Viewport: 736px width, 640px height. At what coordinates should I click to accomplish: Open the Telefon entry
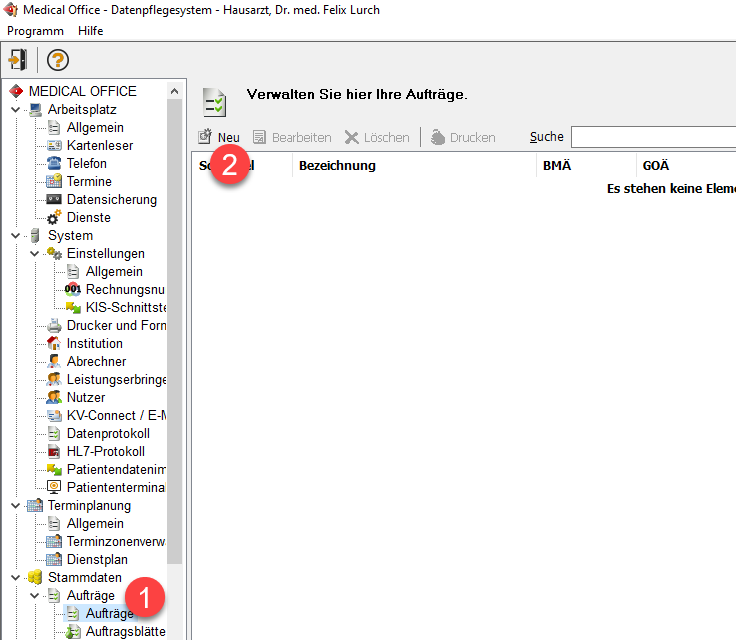click(86, 163)
